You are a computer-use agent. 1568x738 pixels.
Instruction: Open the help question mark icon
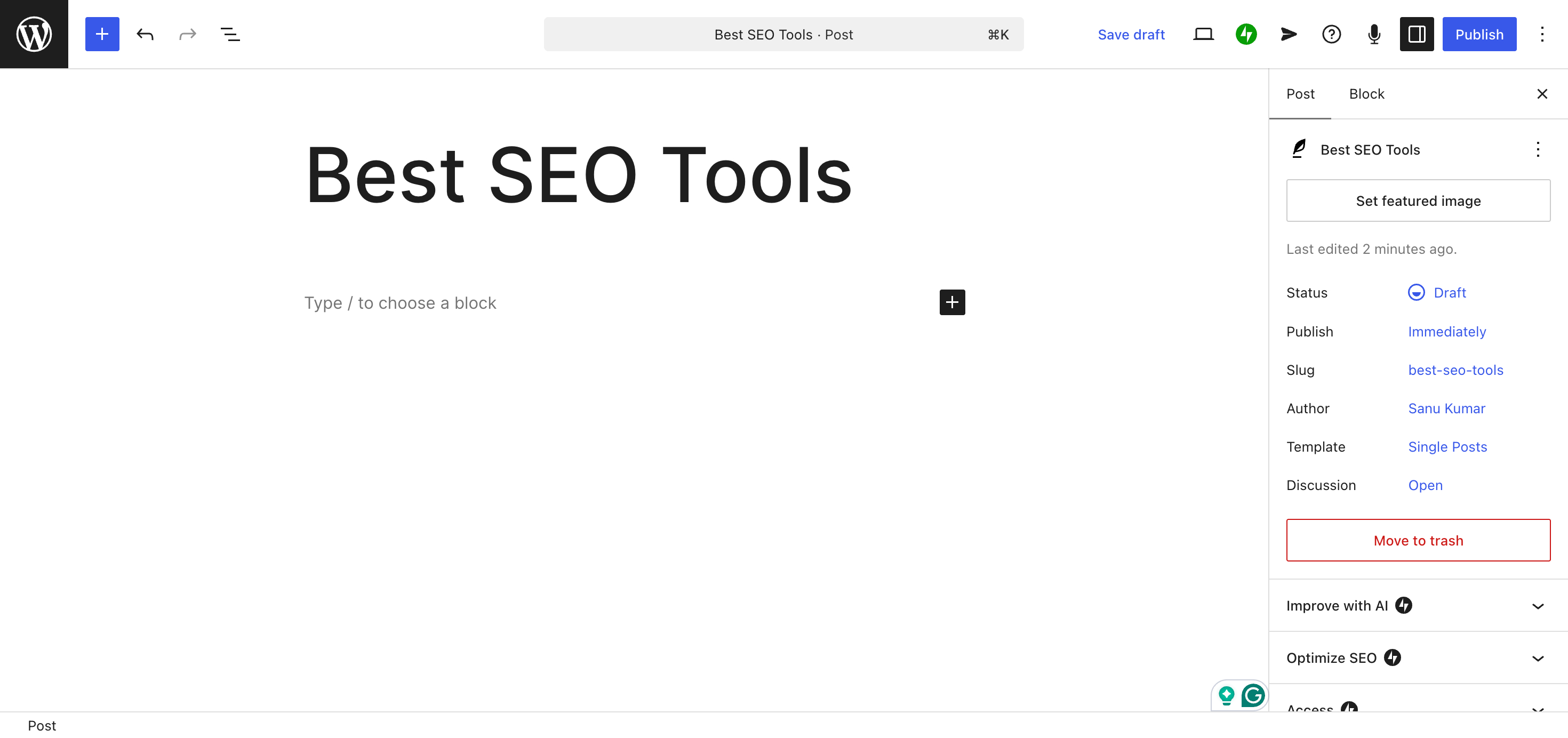click(x=1331, y=34)
